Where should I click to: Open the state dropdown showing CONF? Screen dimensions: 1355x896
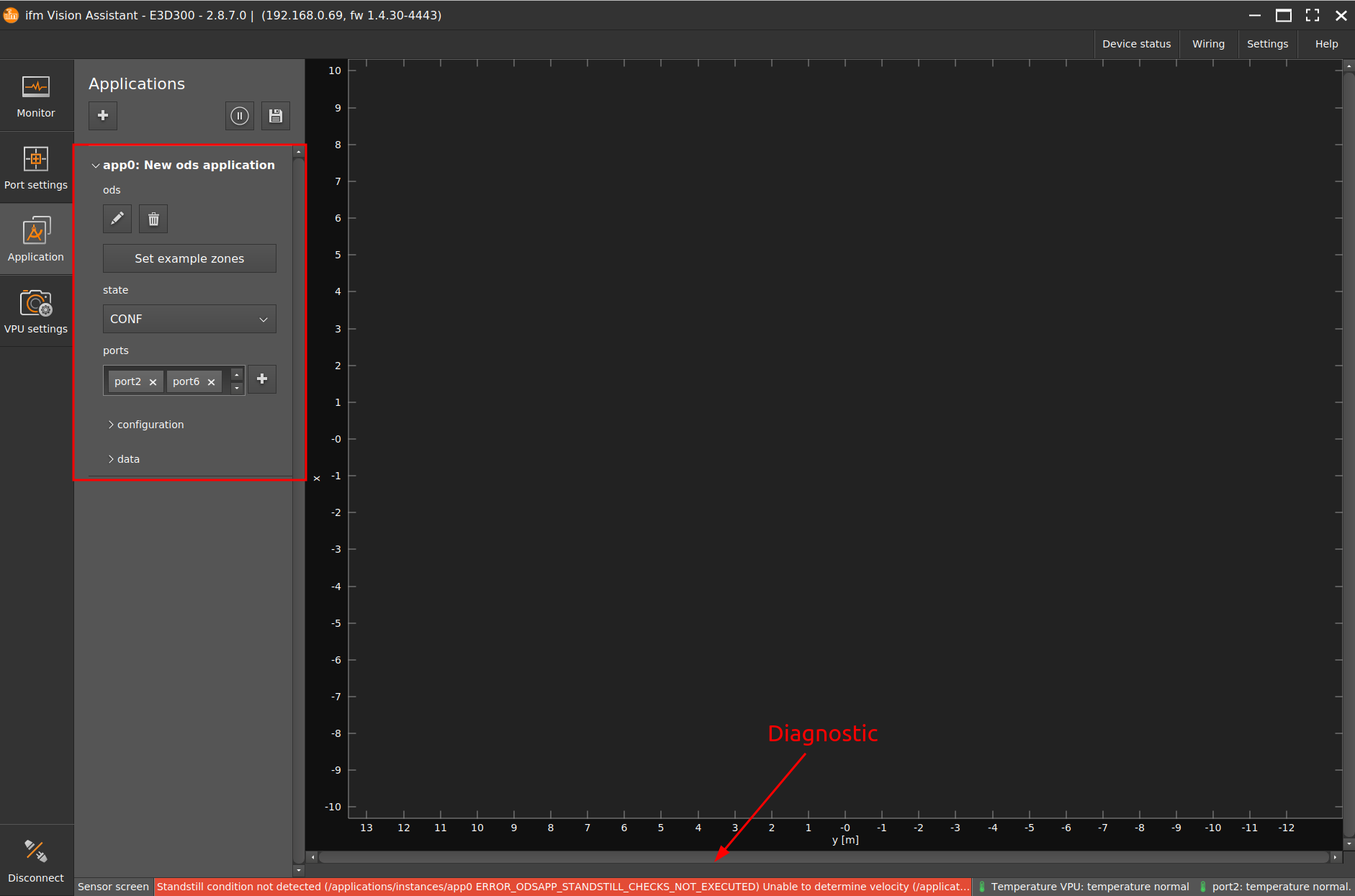189,318
